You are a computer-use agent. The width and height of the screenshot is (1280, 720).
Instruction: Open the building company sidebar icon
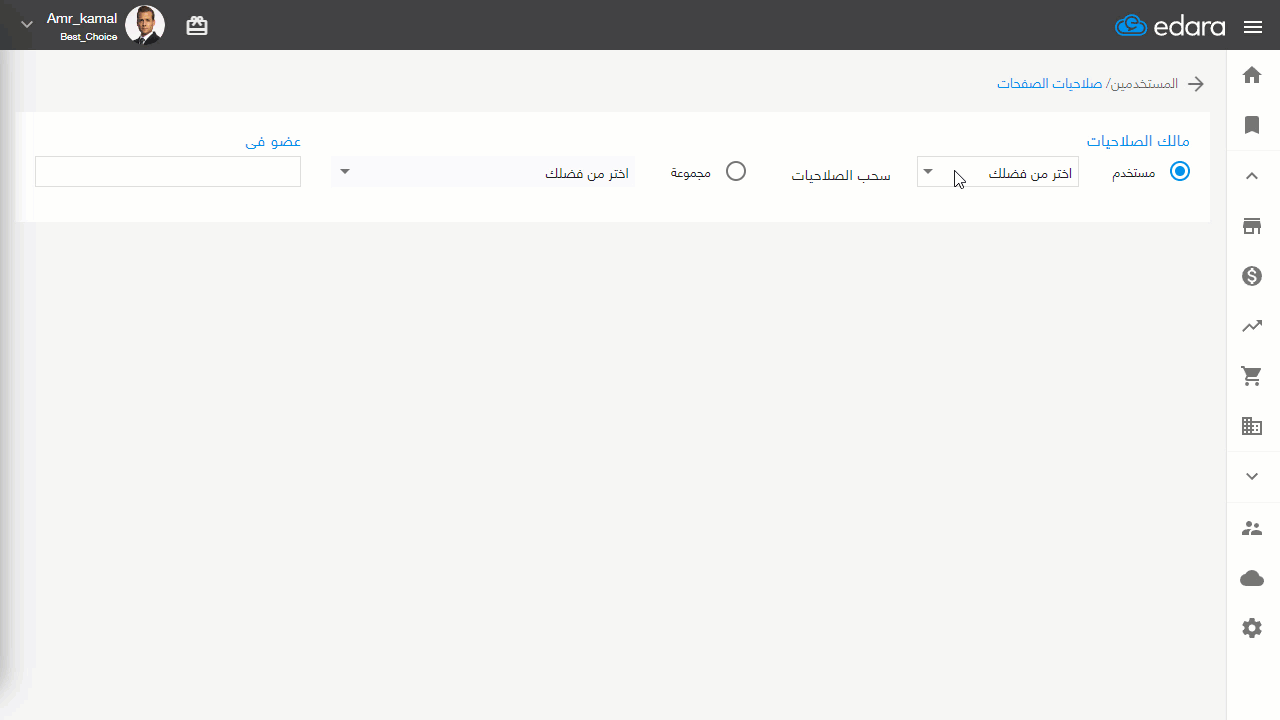[x=1252, y=426]
